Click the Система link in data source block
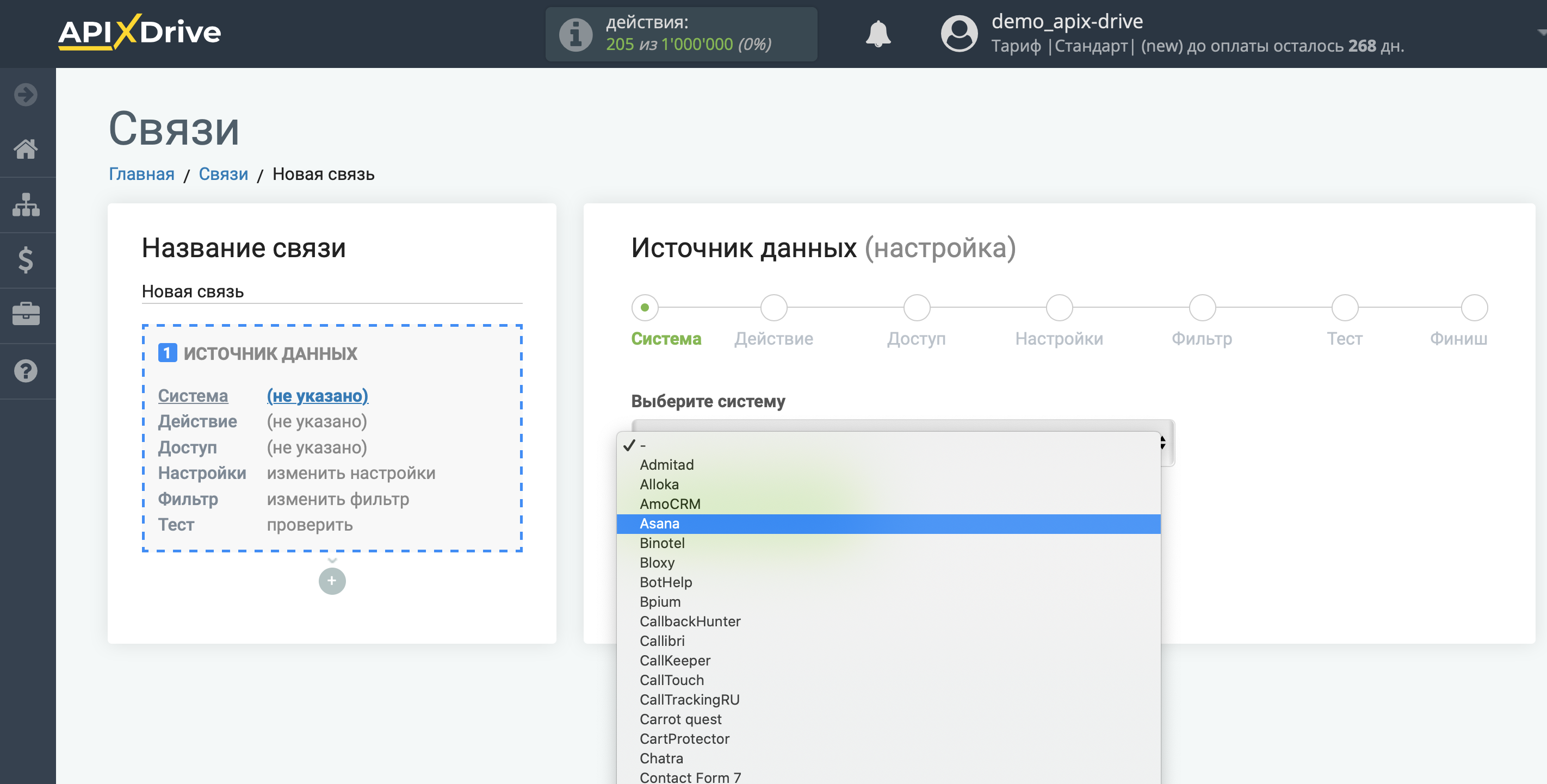Image resolution: width=1547 pixels, height=784 pixels. (x=193, y=396)
